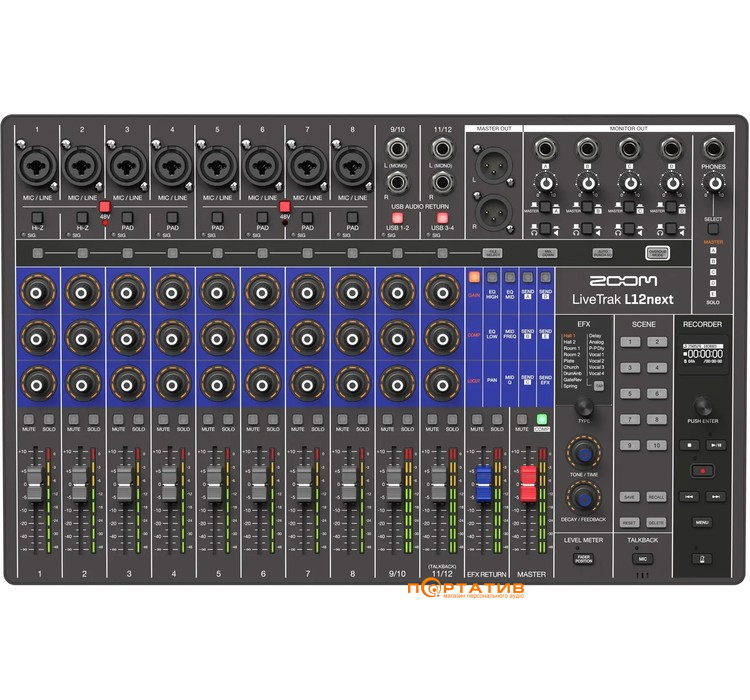Click the EFX TONE / TIME knob
This screenshot has height=700, width=750.
click(584, 453)
